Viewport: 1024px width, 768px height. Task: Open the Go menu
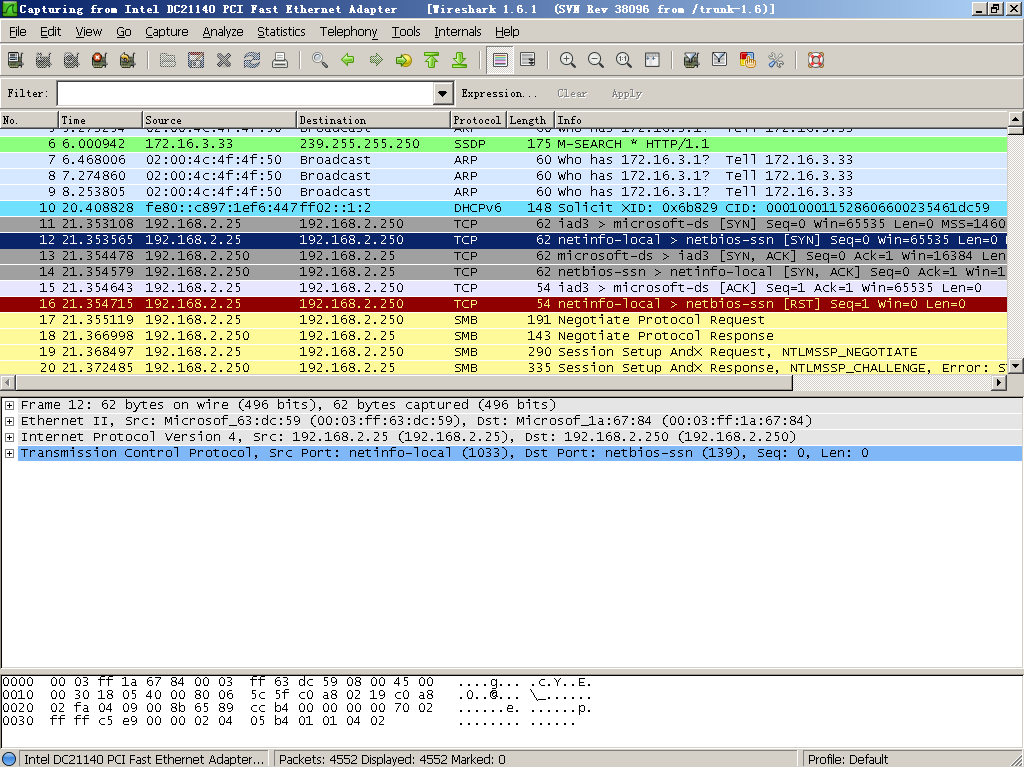click(x=123, y=31)
